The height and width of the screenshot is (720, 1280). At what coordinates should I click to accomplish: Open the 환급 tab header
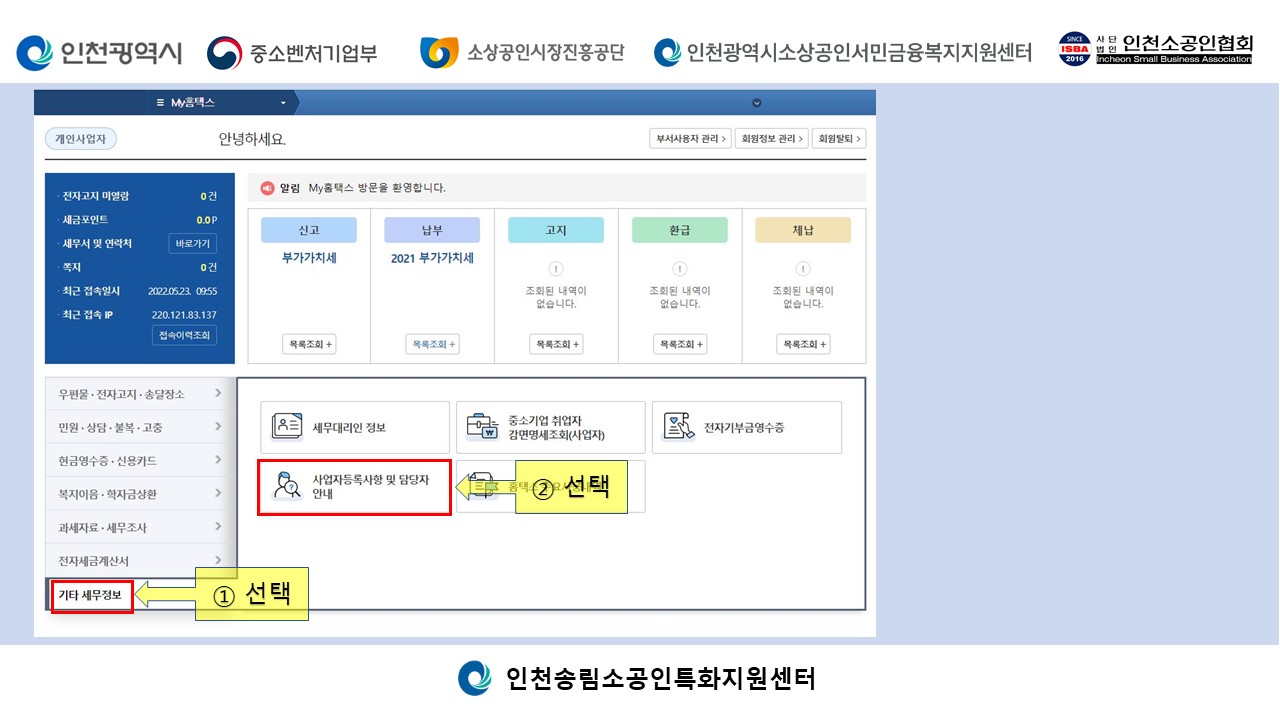680,230
